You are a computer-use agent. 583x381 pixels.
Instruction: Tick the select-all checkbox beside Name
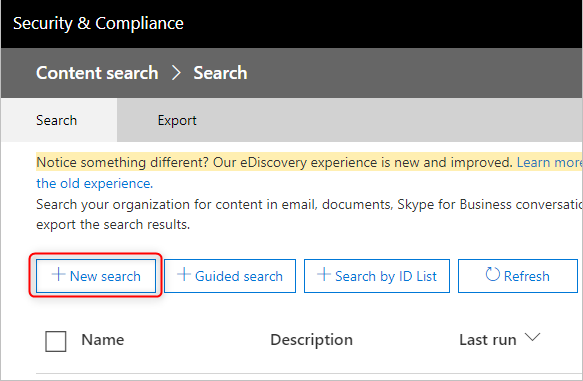(x=56, y=341)
